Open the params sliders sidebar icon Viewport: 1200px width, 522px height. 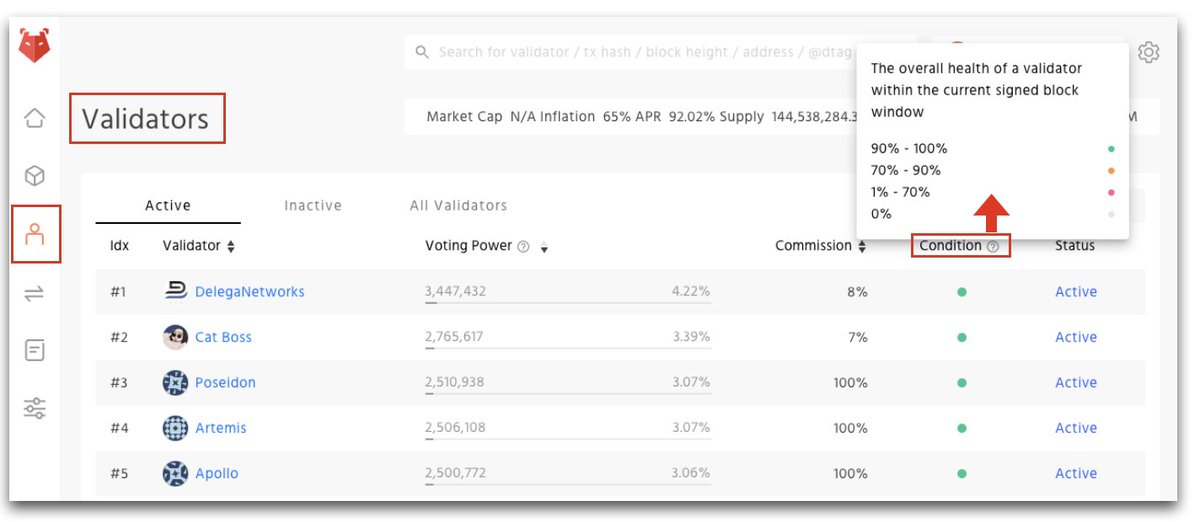pyautogui.click(x=34, y=408)
